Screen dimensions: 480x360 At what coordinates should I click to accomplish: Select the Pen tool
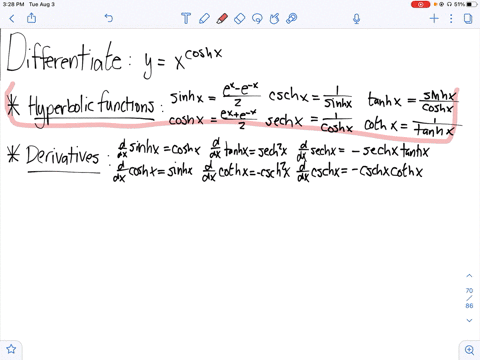[x=204, y=18]
